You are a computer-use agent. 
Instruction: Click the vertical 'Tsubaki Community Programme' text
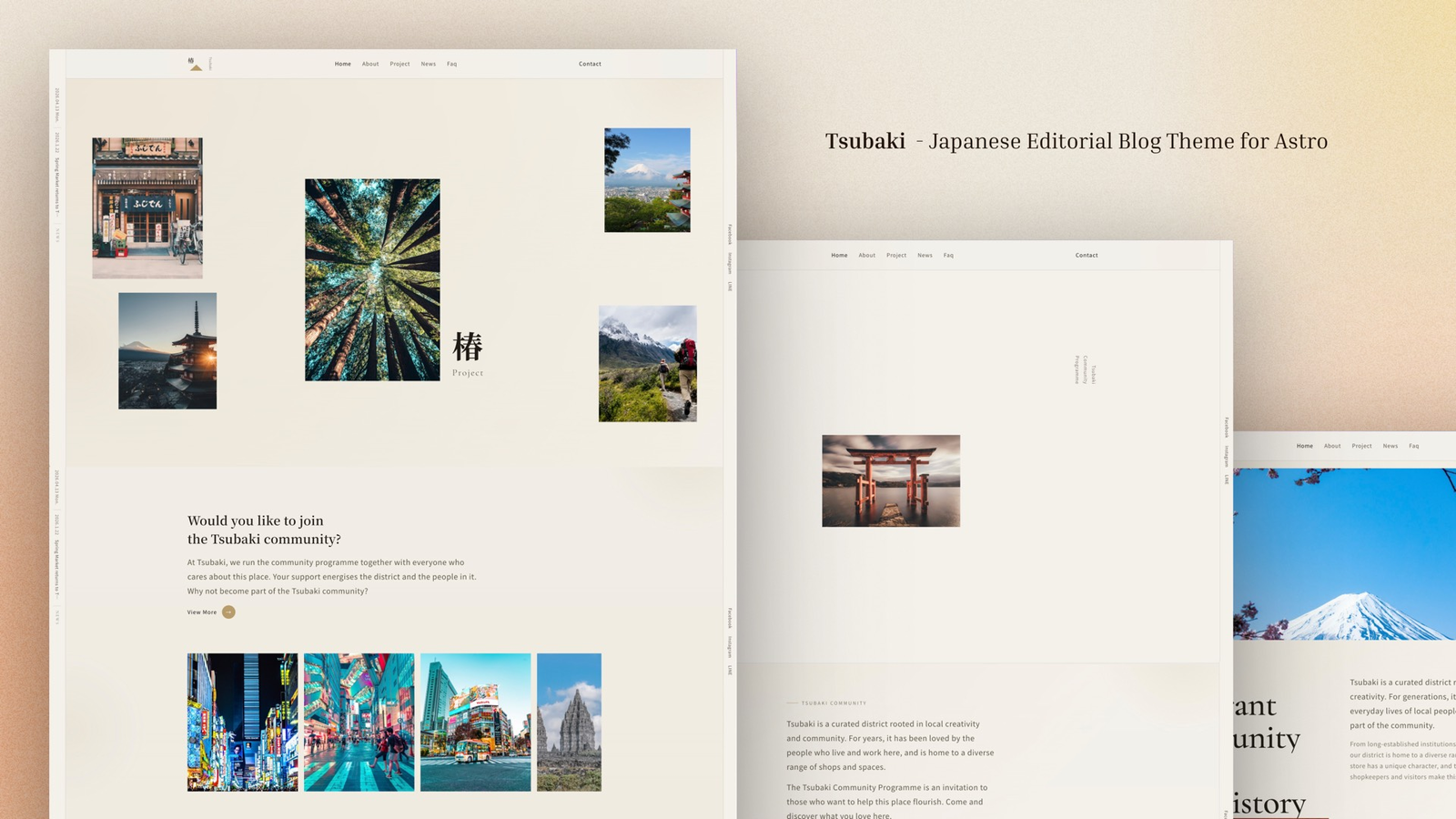tap(1086, 370)
